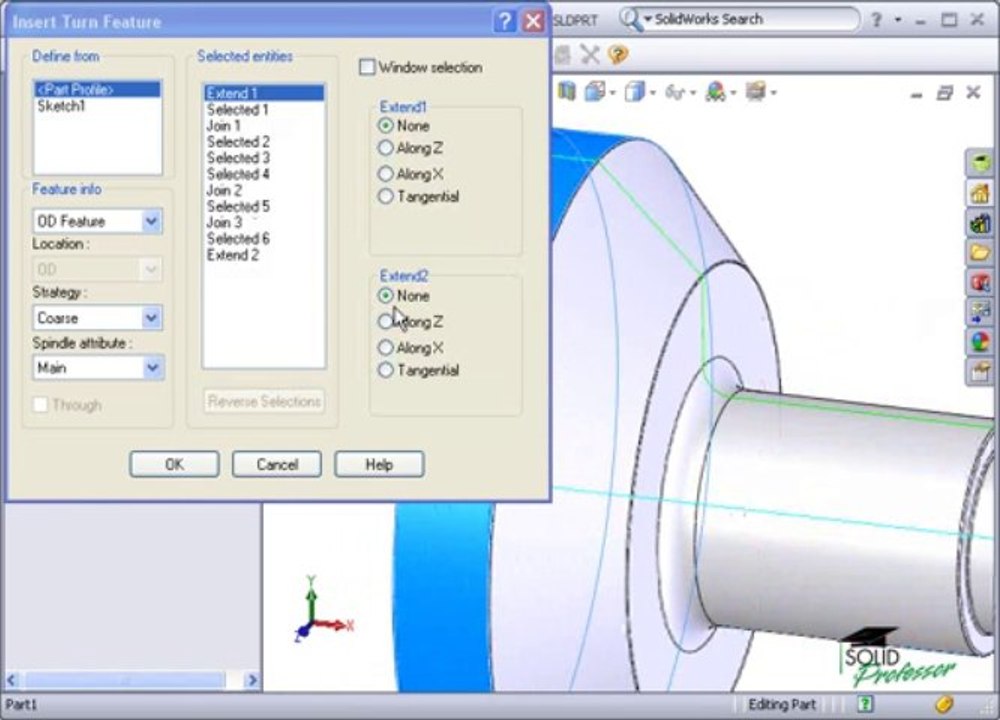Select Sketch1 in Define from list
This screenshot has width=1000, height=720.
pos(97,106)
